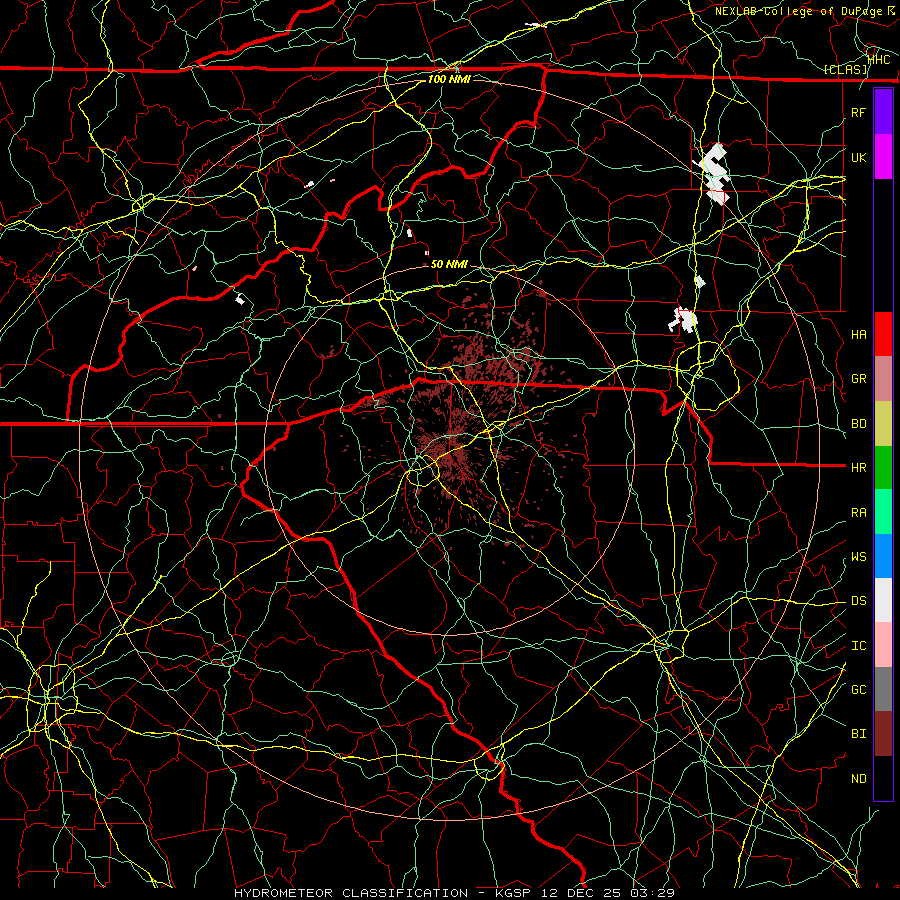Click the RA legend label
The width and height of the screenshot is (900, 900).
pos(858,513)
